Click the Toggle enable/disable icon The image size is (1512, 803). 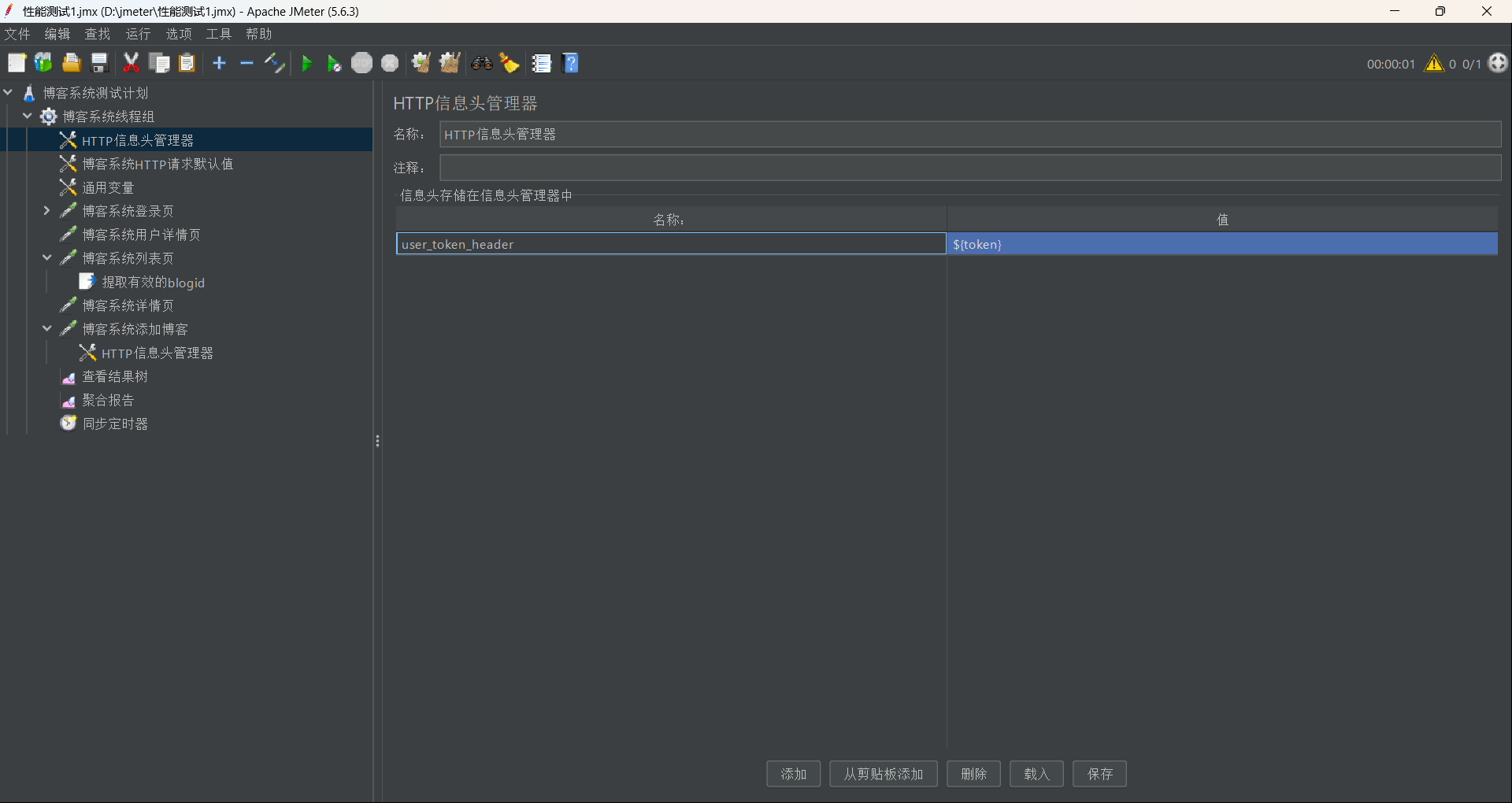pos(274,64)
